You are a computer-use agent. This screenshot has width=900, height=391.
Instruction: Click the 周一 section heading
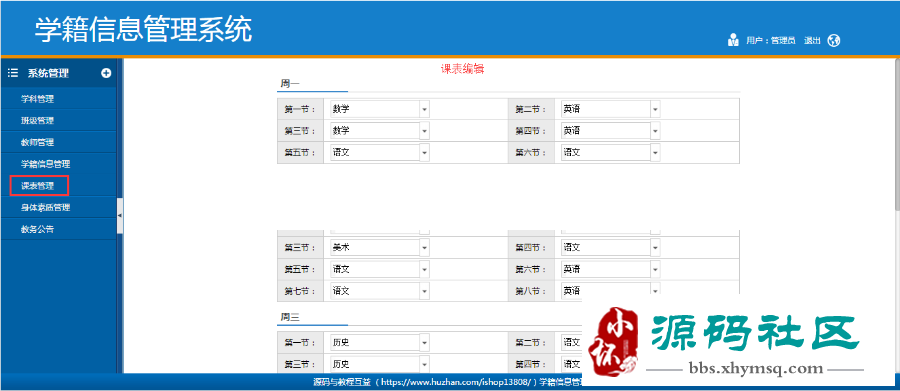coord(290,84)
